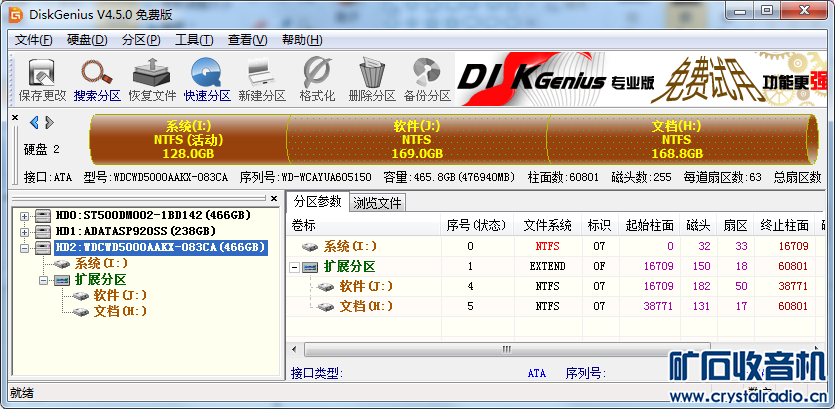Click the 终止柱面 column header
This screenshot has width=835, height=409.
[784, 226]
